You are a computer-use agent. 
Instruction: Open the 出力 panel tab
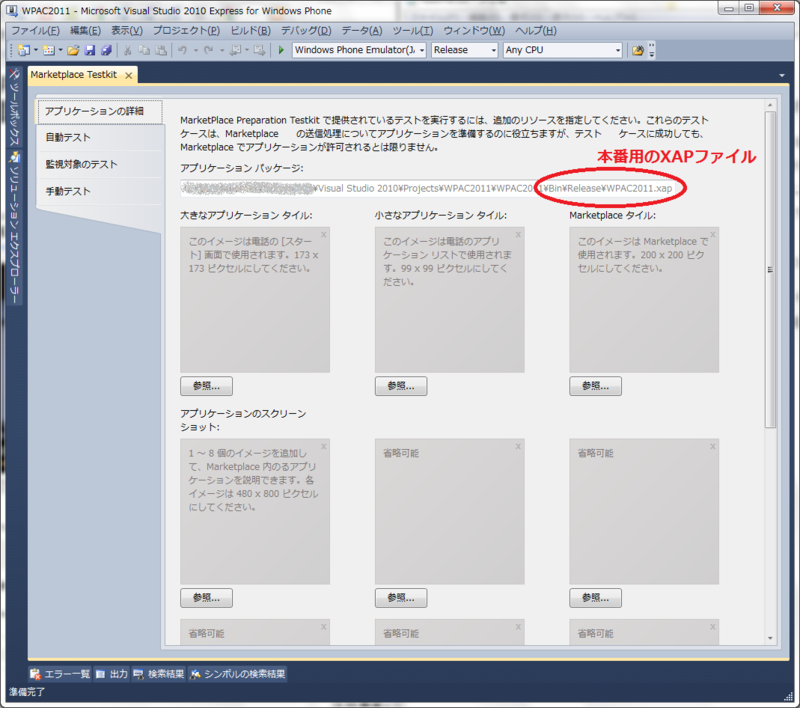[x=112, y=674]
